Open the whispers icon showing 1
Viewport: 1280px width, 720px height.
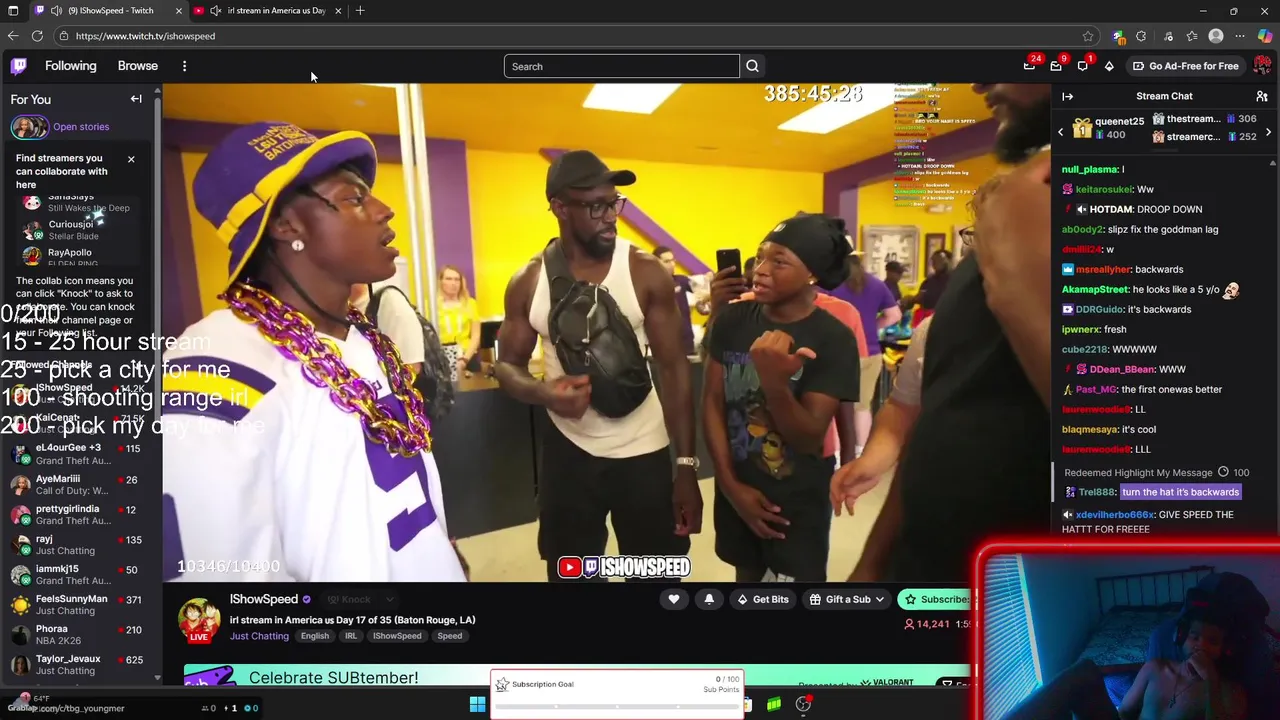[x=1083, y=66]
